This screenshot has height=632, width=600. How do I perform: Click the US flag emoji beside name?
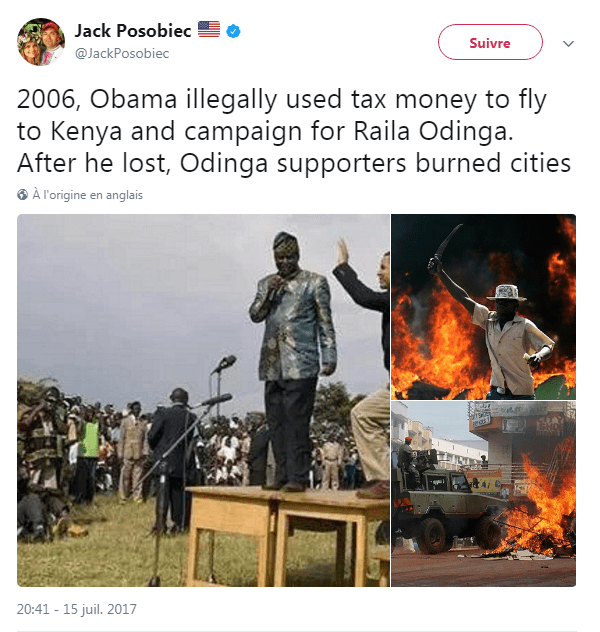[x=208, y=30]
